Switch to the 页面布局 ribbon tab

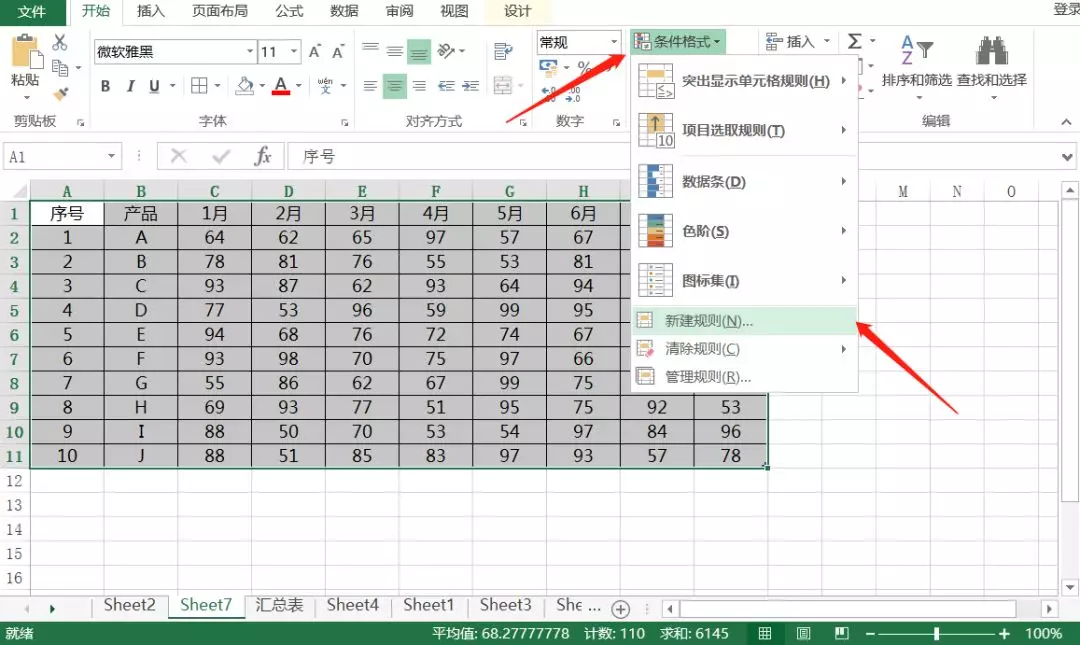click(220, 11)
